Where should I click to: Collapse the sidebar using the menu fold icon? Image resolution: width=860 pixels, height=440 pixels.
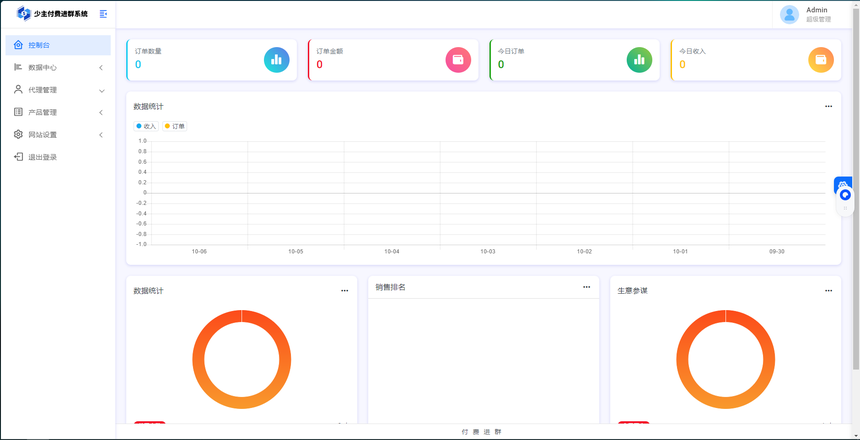(103, 14)
